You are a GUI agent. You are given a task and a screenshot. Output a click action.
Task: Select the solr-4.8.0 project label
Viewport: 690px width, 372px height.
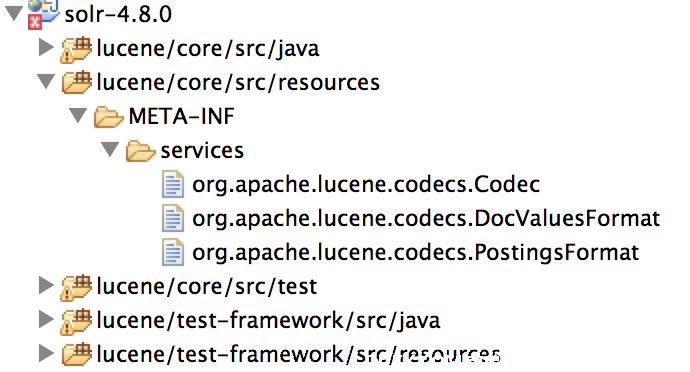click(x=118, y=14)
